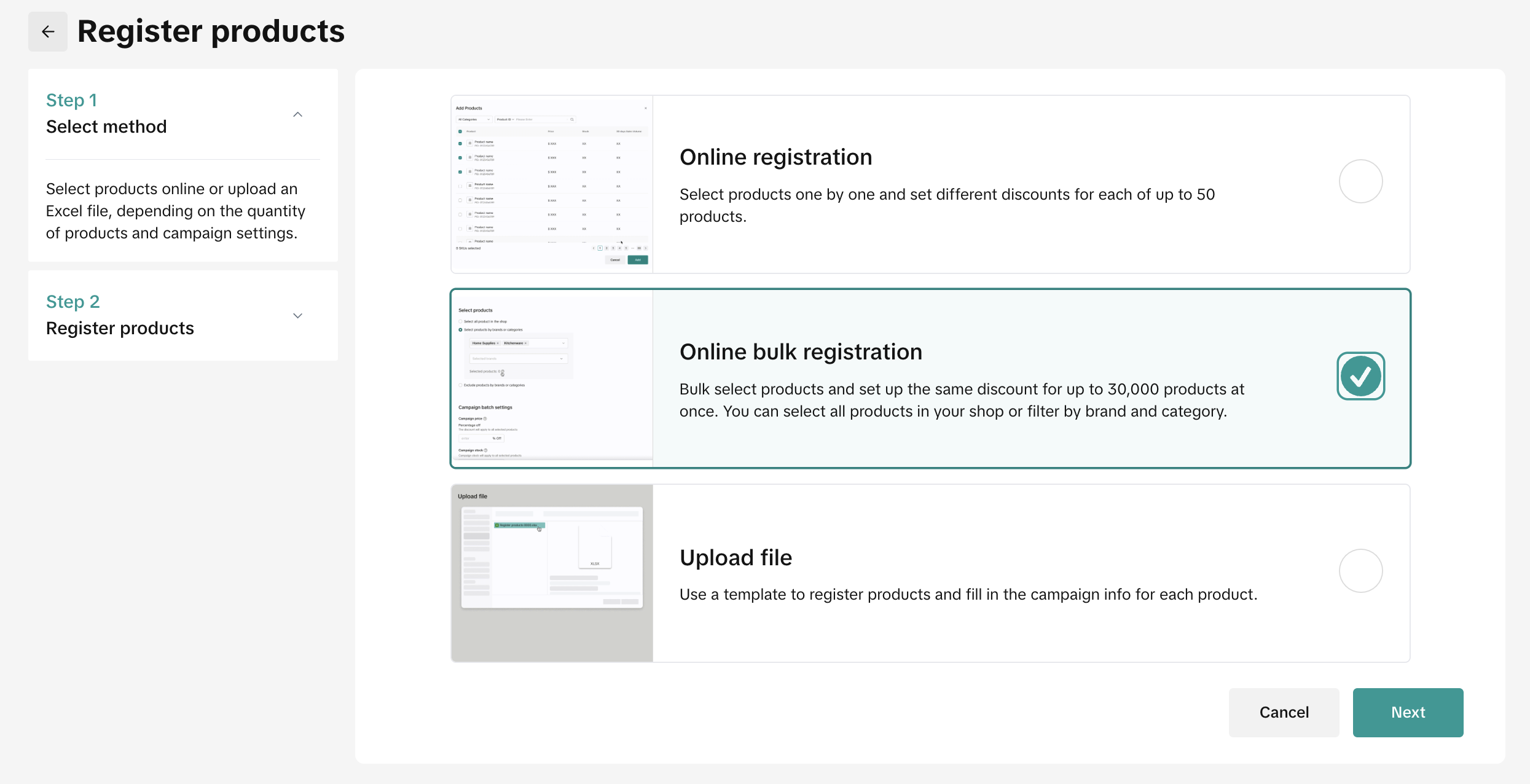
Task: Expand the Step 2 chevron
Action: point(298,315)
